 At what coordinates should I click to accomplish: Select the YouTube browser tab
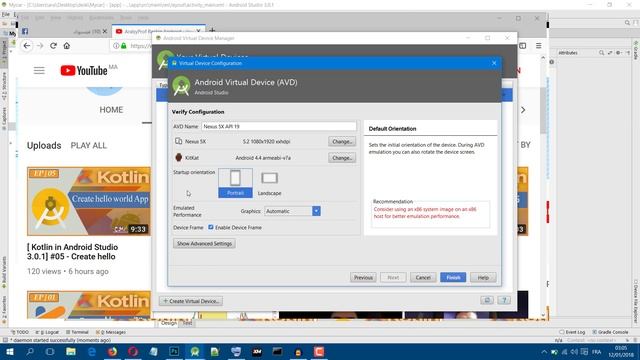(158, 31)
